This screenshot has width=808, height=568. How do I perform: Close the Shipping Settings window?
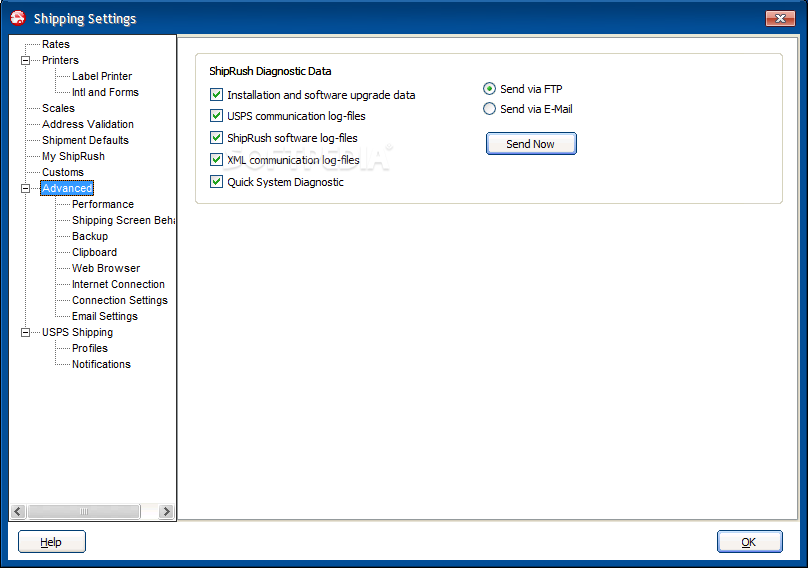(780, 19)
